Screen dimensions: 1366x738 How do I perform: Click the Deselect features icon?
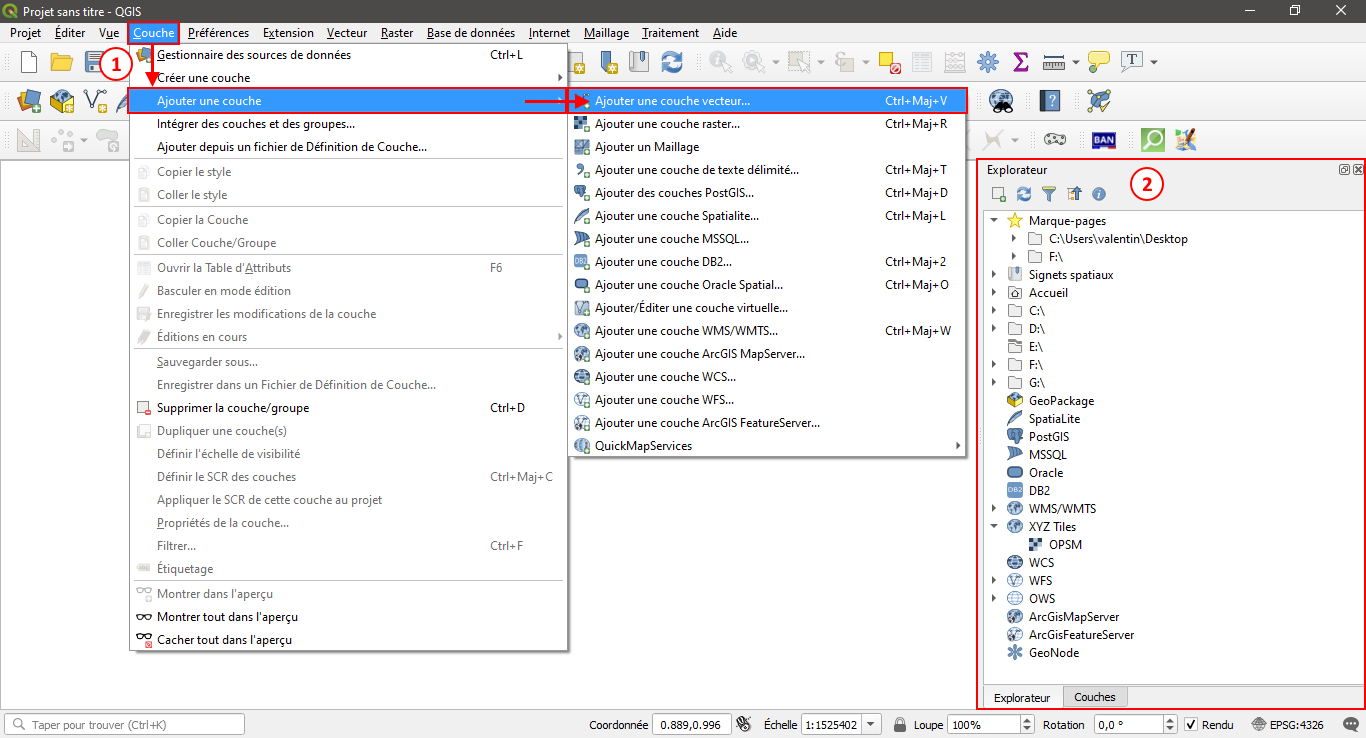click(x=890, y=62)
